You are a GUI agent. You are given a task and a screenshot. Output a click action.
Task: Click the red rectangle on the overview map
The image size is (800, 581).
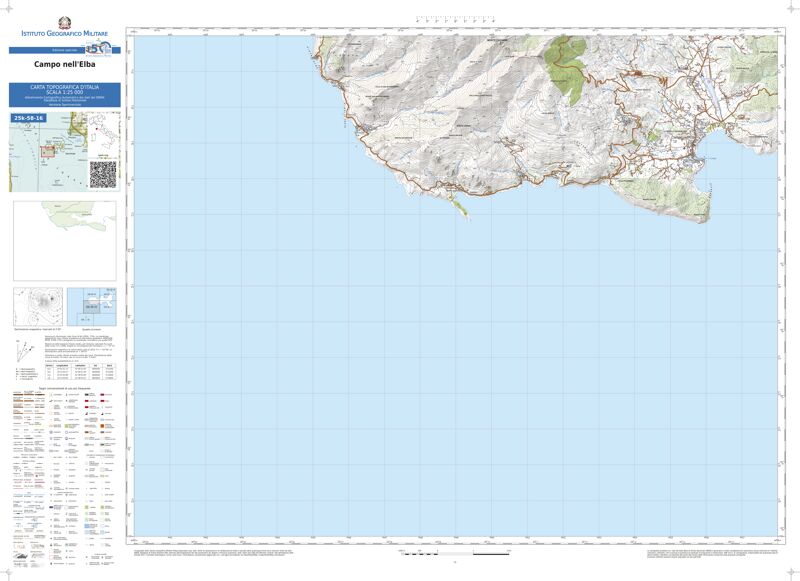click(x=47, y=152)
